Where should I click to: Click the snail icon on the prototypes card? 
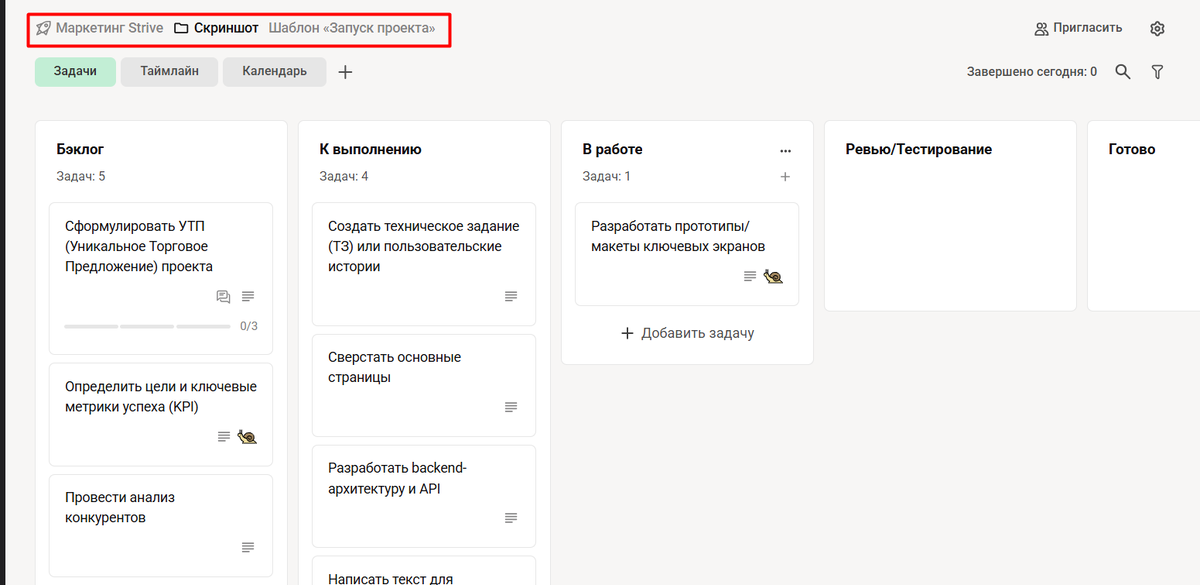point(772,276)
